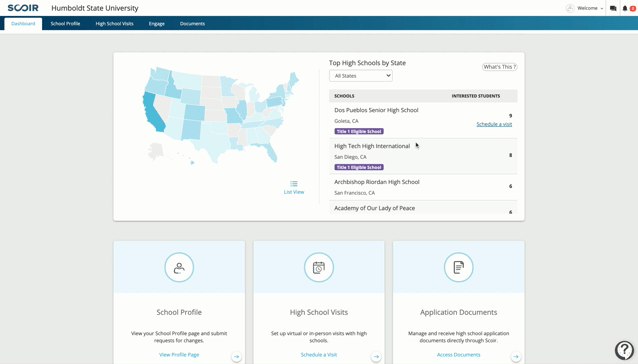Click the Access Documents link
The height and width of the screenshot is (364, 638).
[459, 355]
